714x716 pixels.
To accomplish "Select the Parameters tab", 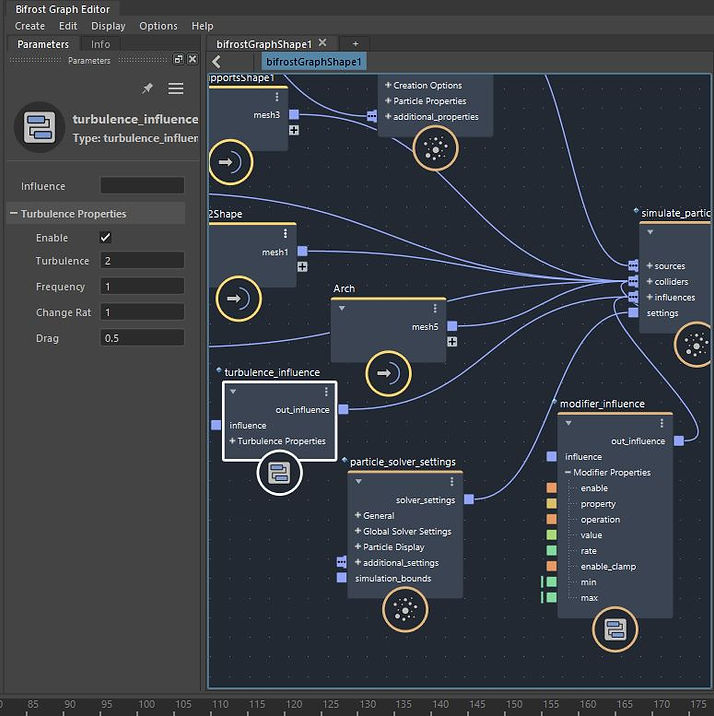I will tap(43, 44).
